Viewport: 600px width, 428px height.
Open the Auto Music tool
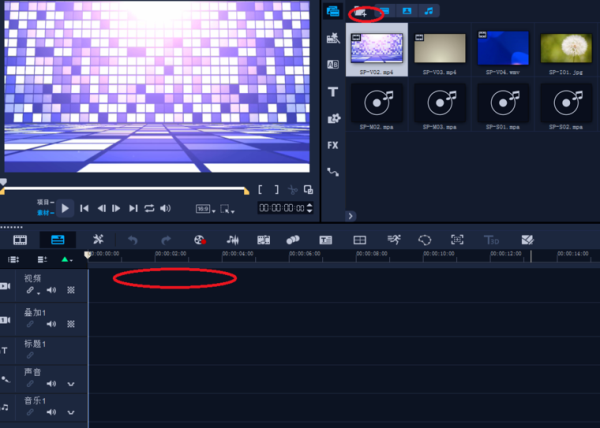tap(264, 240)
